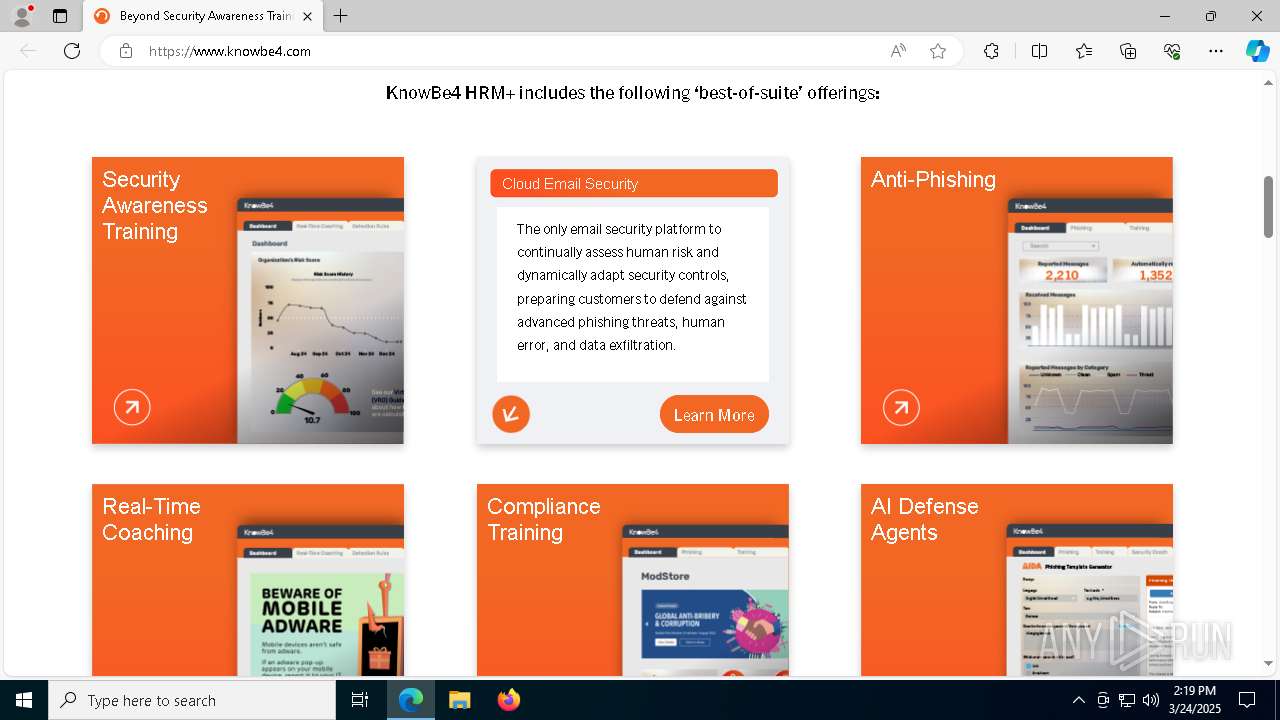Screen dimensions: 1280x720
Task: Activate the Read aloud icon
Action: pos(898,51)
